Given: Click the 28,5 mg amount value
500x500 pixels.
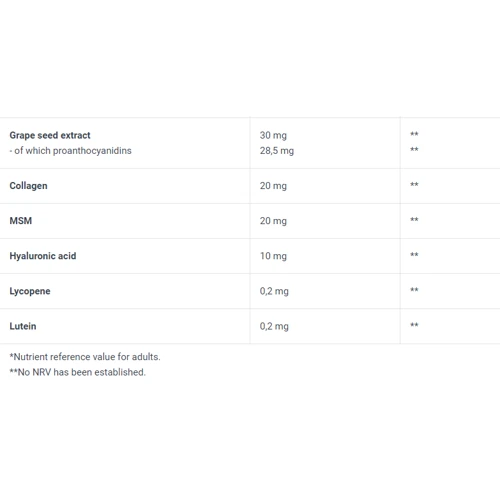Looking at the screenshot, I should (x=277, y=151).
